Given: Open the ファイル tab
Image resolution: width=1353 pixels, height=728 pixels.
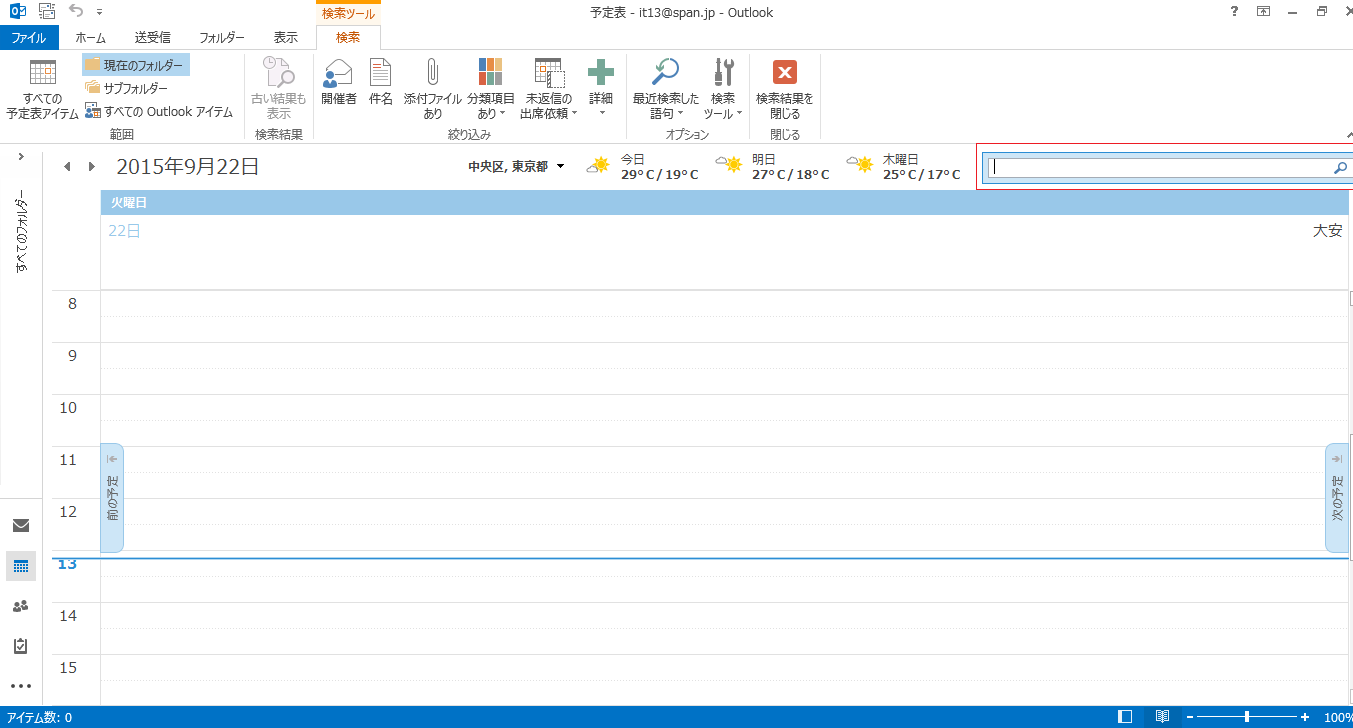Looking at the screenshot, I should (x=29, y=38).
